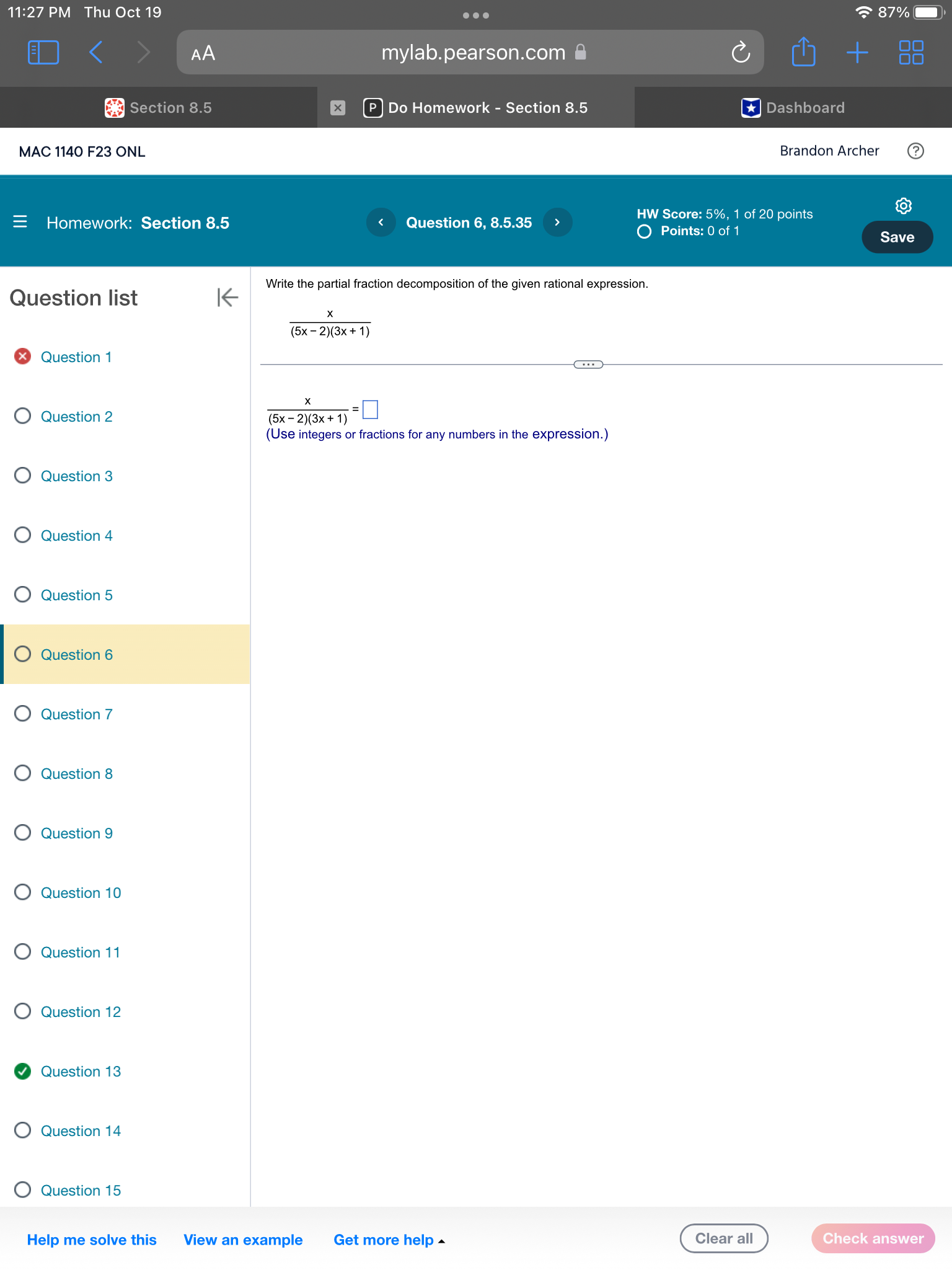Select the Question 15 status circle

pyautogui.click(x=23, y=1189)
